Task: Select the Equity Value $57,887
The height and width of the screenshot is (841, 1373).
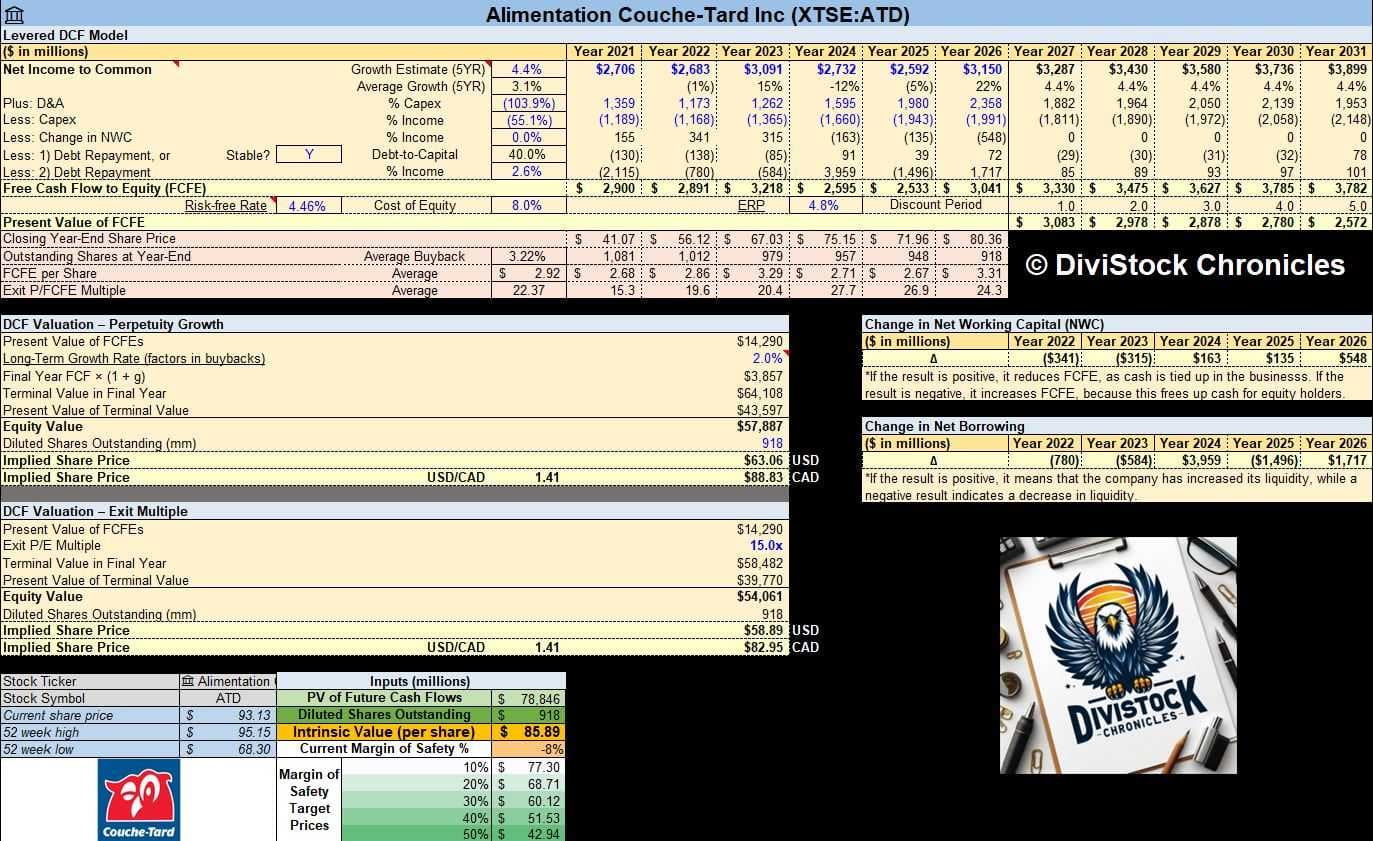Action: (760, 426)
